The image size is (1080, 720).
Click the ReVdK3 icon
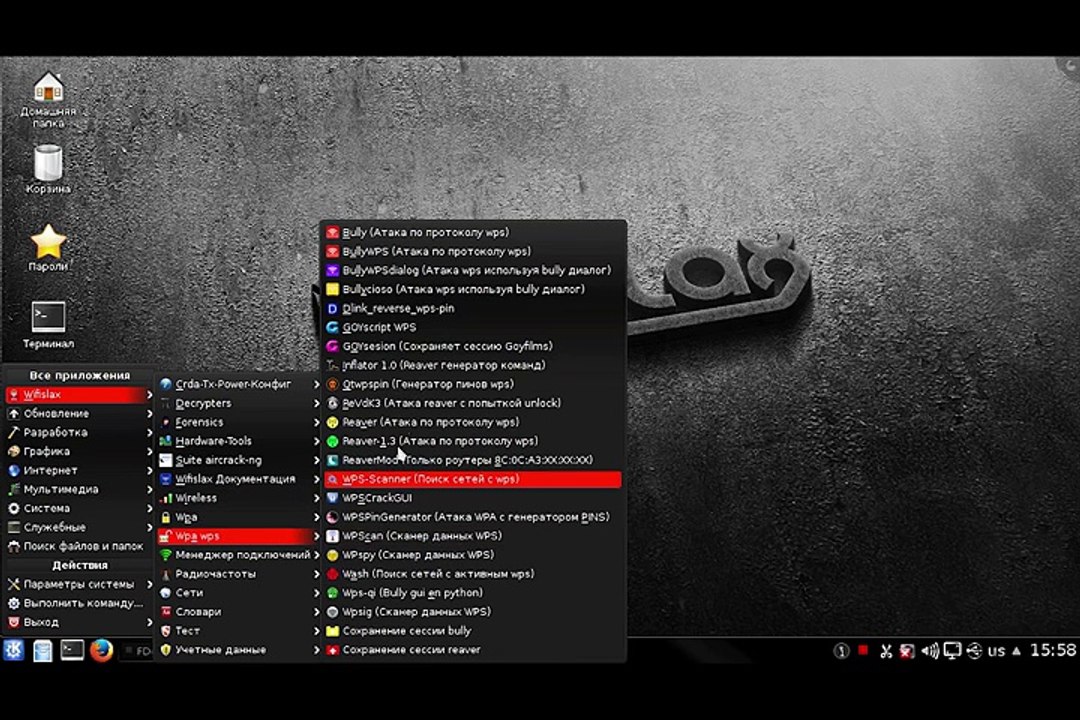(x=333, y=403)
